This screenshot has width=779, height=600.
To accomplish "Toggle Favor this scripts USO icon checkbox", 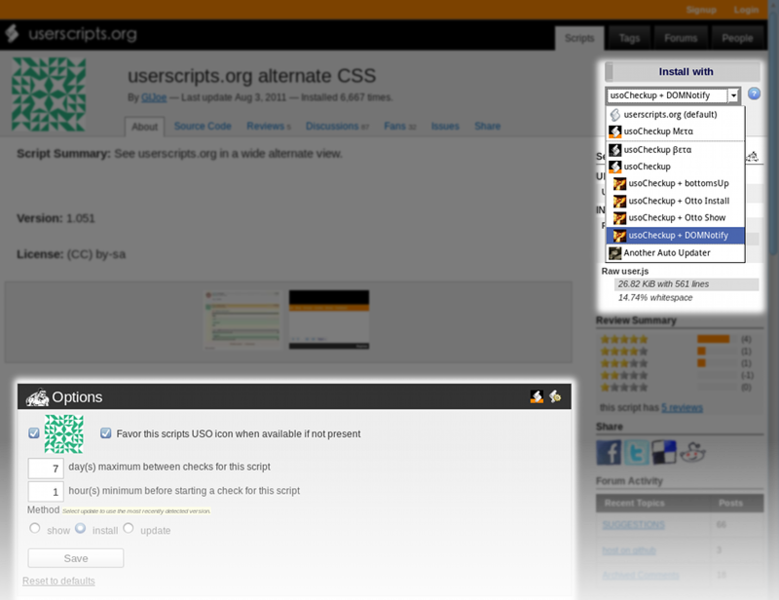I will tap(105, 433).
